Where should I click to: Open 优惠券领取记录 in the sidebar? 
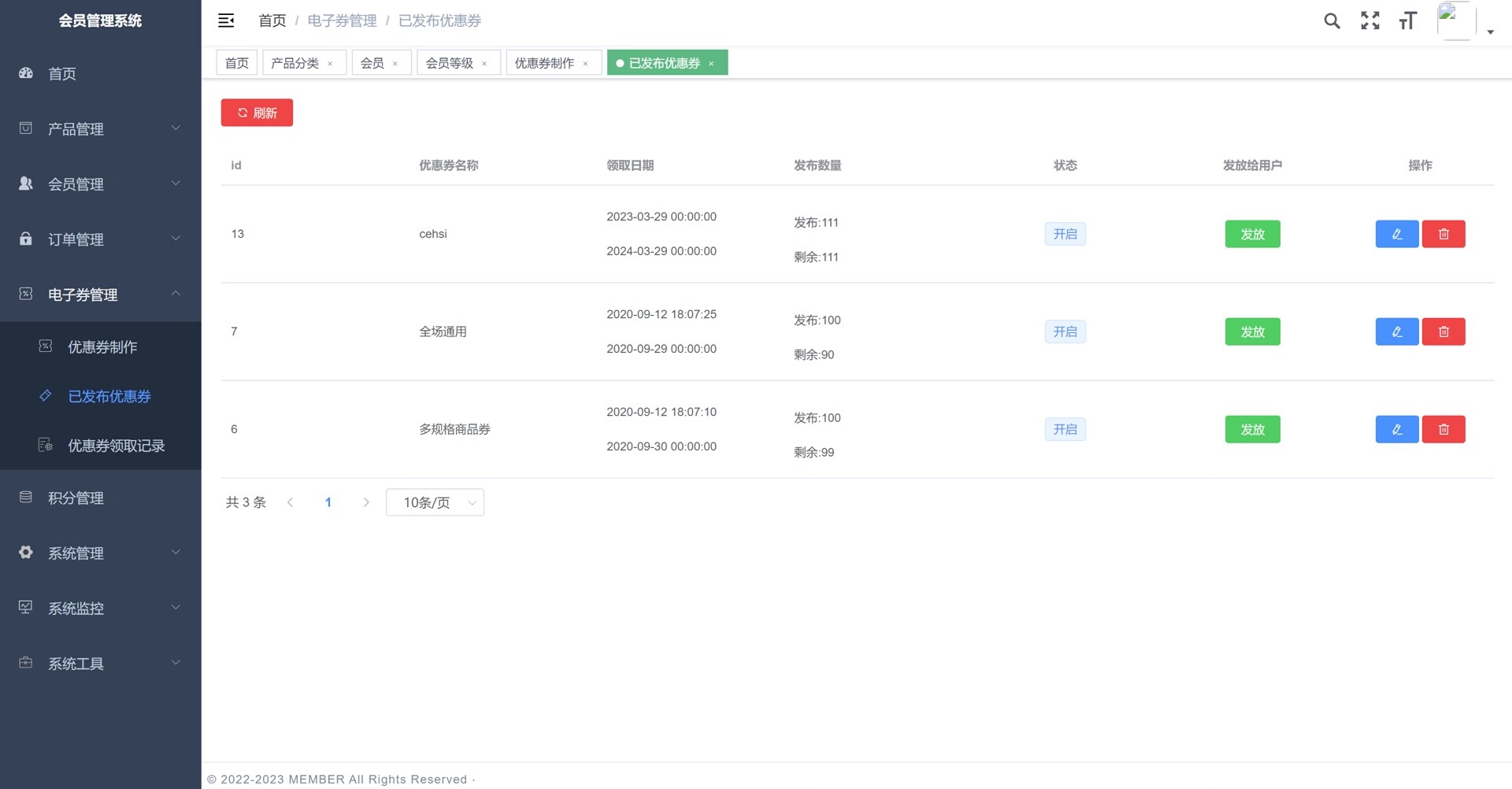click(116, 446)
